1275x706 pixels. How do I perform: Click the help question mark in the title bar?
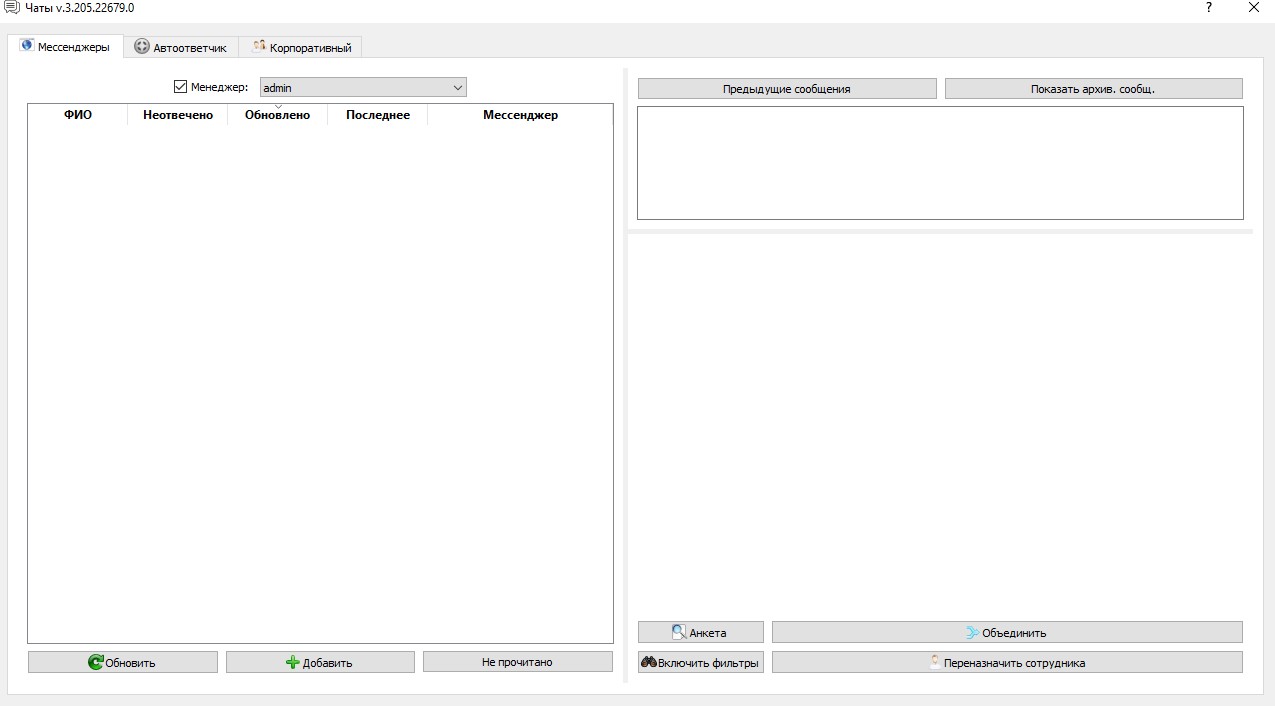click(x=1209, y=7)
